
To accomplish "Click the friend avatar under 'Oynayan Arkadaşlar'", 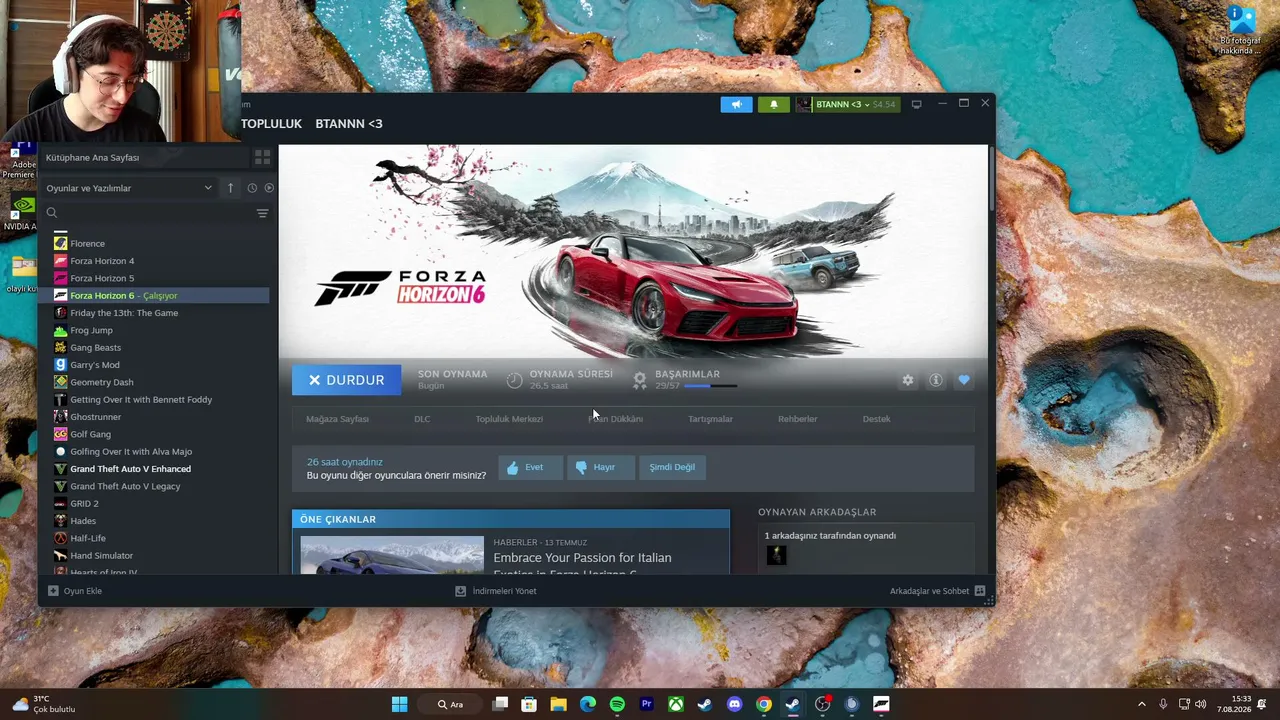I will (x=776, y=556).
